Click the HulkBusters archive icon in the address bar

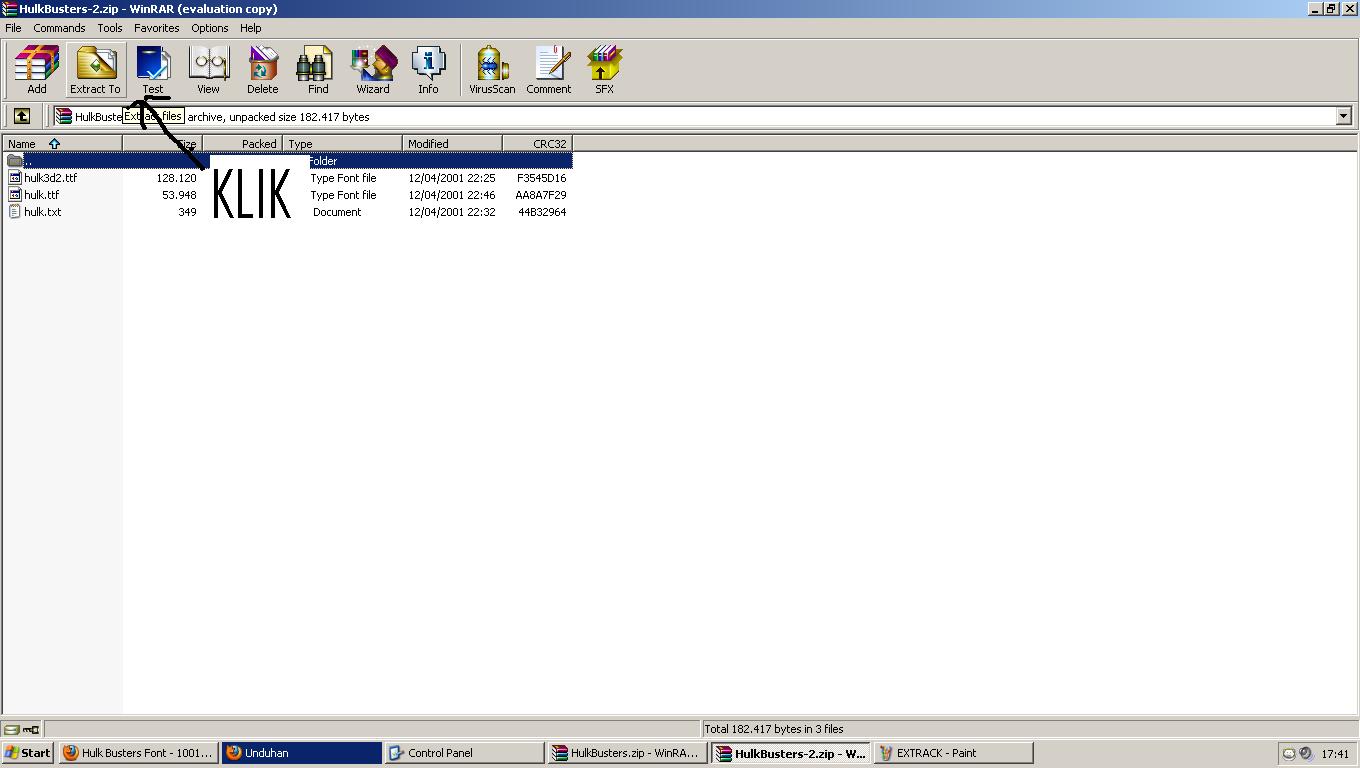(x=64, y=117)
